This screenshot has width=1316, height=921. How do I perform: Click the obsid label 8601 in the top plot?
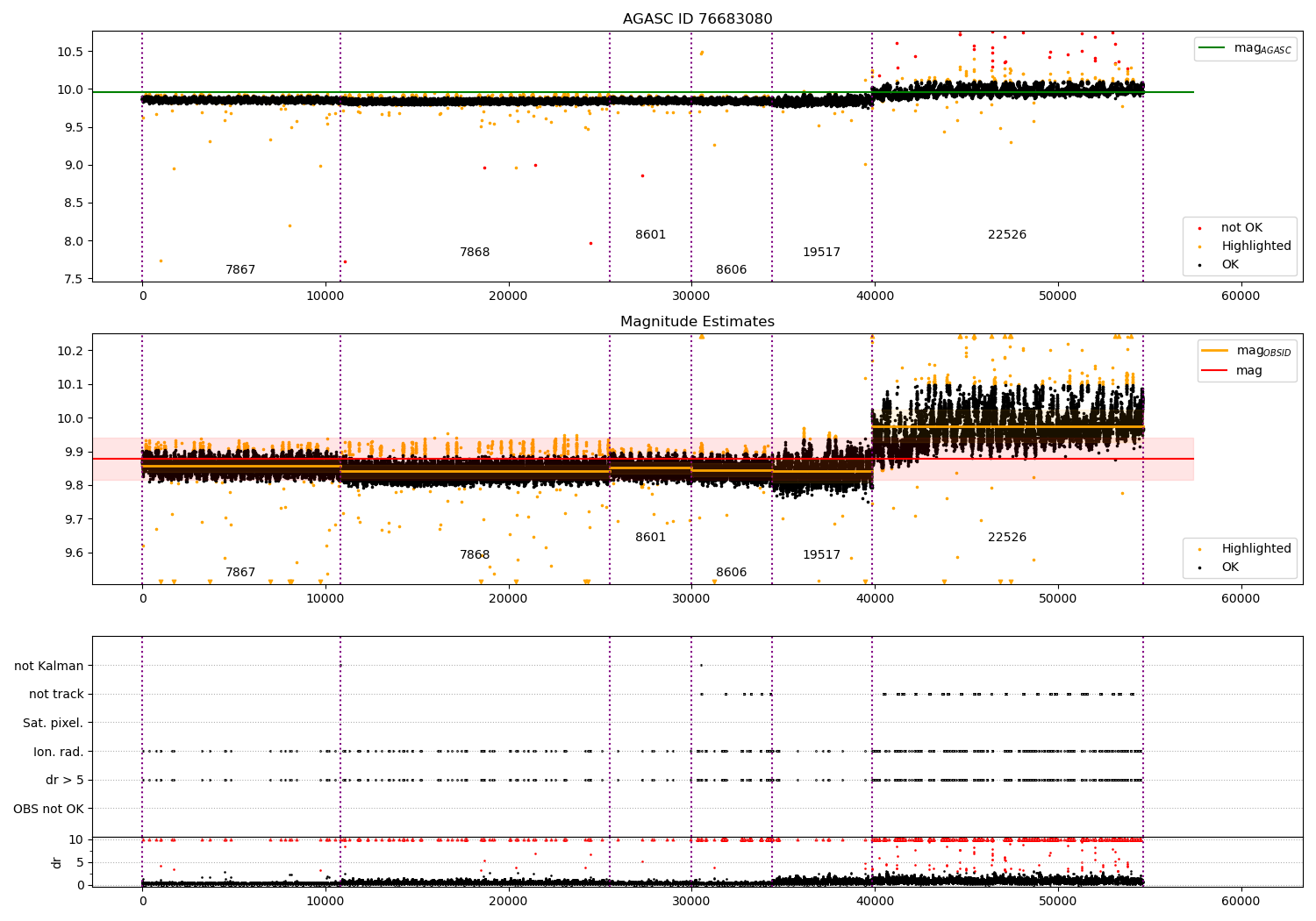pyautogui.click(x=651, y=235)
